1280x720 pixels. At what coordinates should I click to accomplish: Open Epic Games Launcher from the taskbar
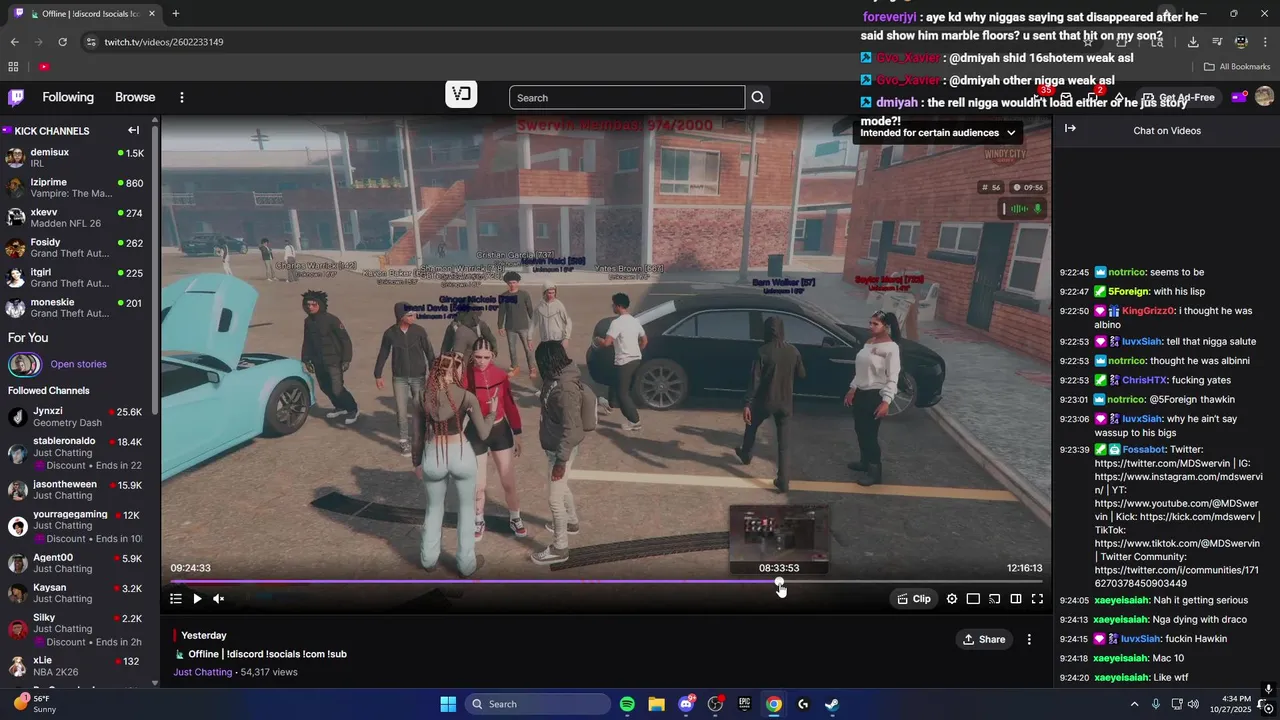(744, 704)
